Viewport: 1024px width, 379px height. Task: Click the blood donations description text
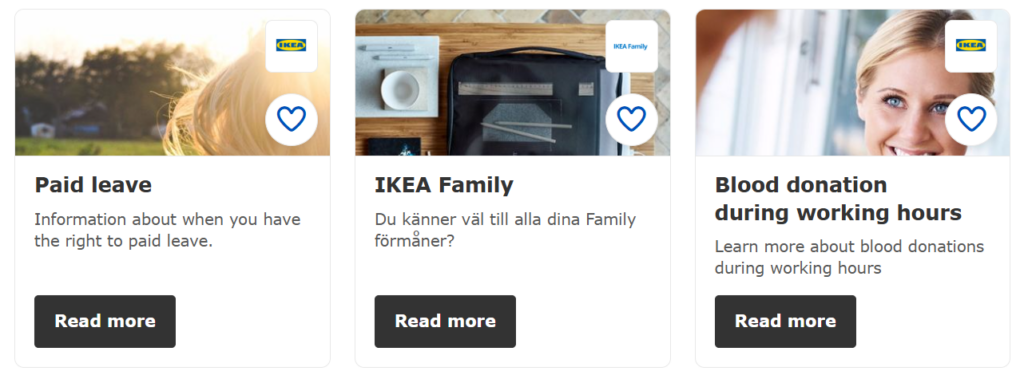point(850,257)
